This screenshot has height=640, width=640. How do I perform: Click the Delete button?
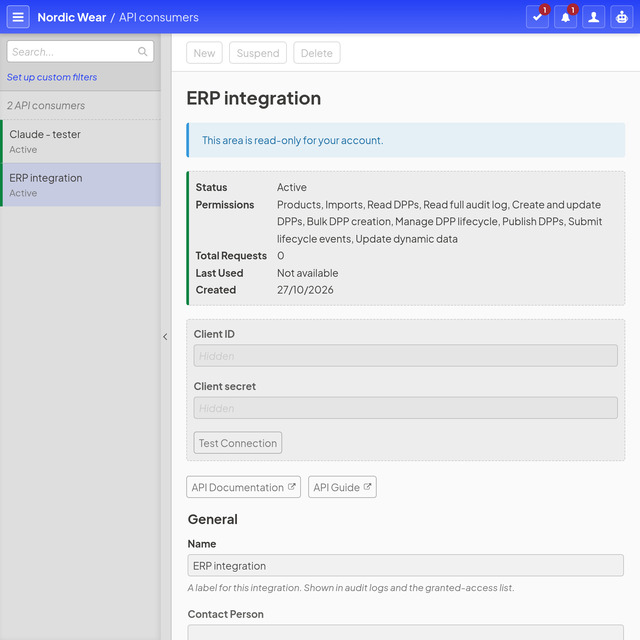coord(317,53)
